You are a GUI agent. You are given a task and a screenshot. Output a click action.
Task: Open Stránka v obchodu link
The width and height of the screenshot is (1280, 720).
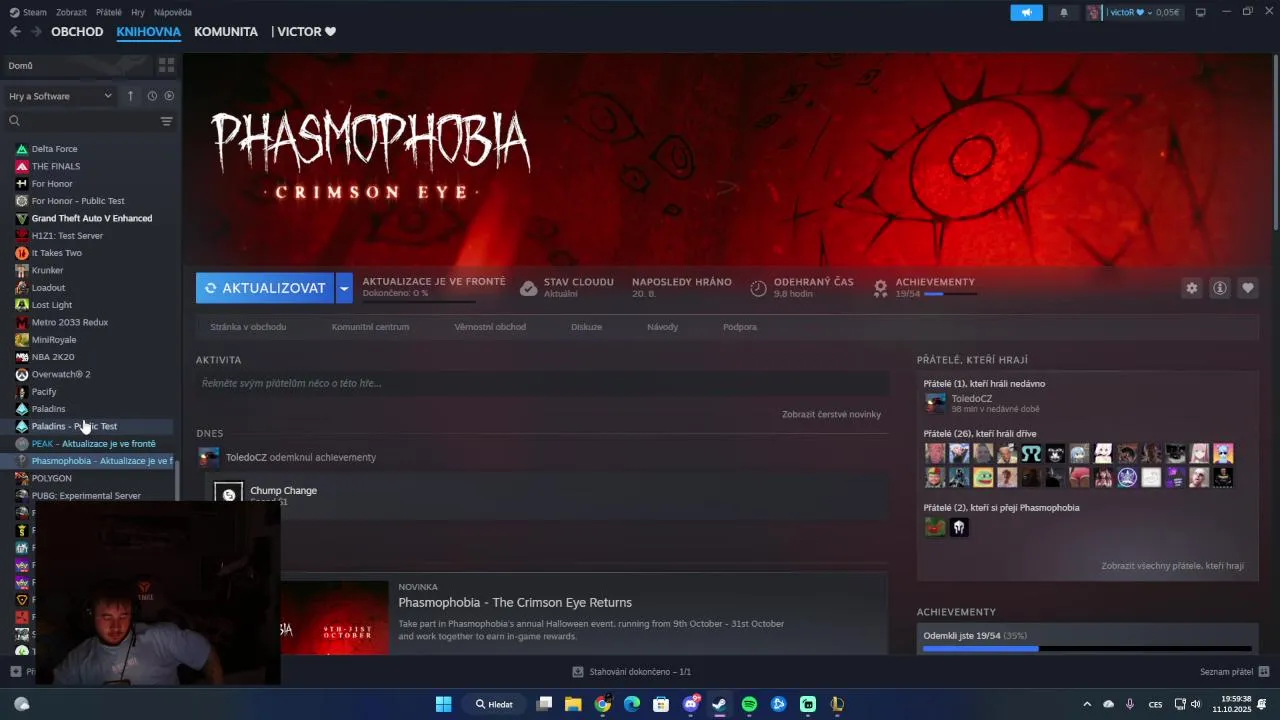click(248, 327)
